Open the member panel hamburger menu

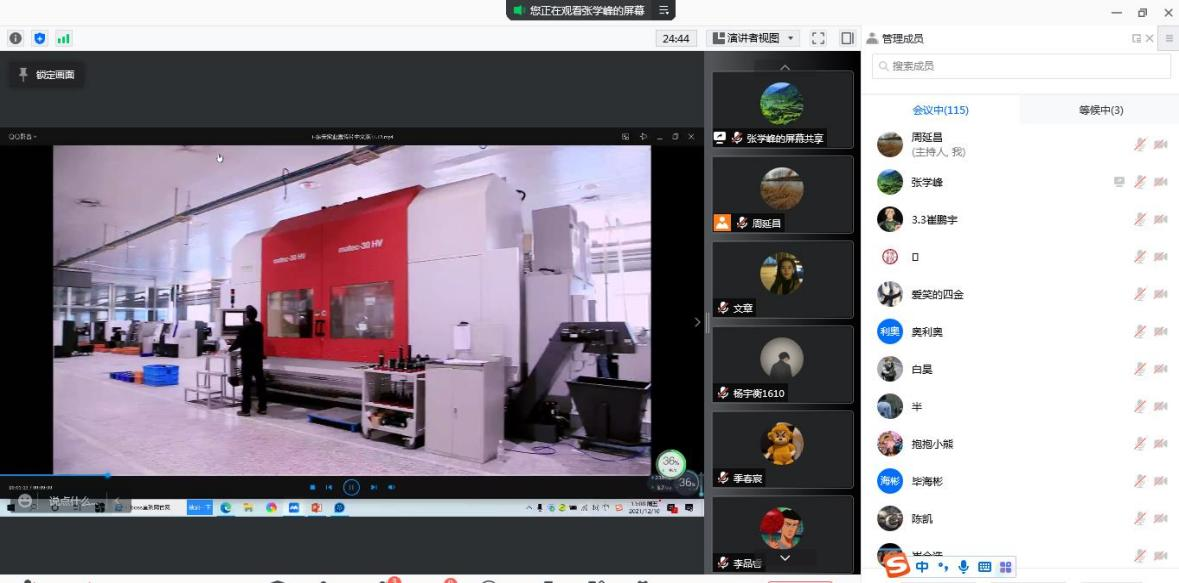1169,38
